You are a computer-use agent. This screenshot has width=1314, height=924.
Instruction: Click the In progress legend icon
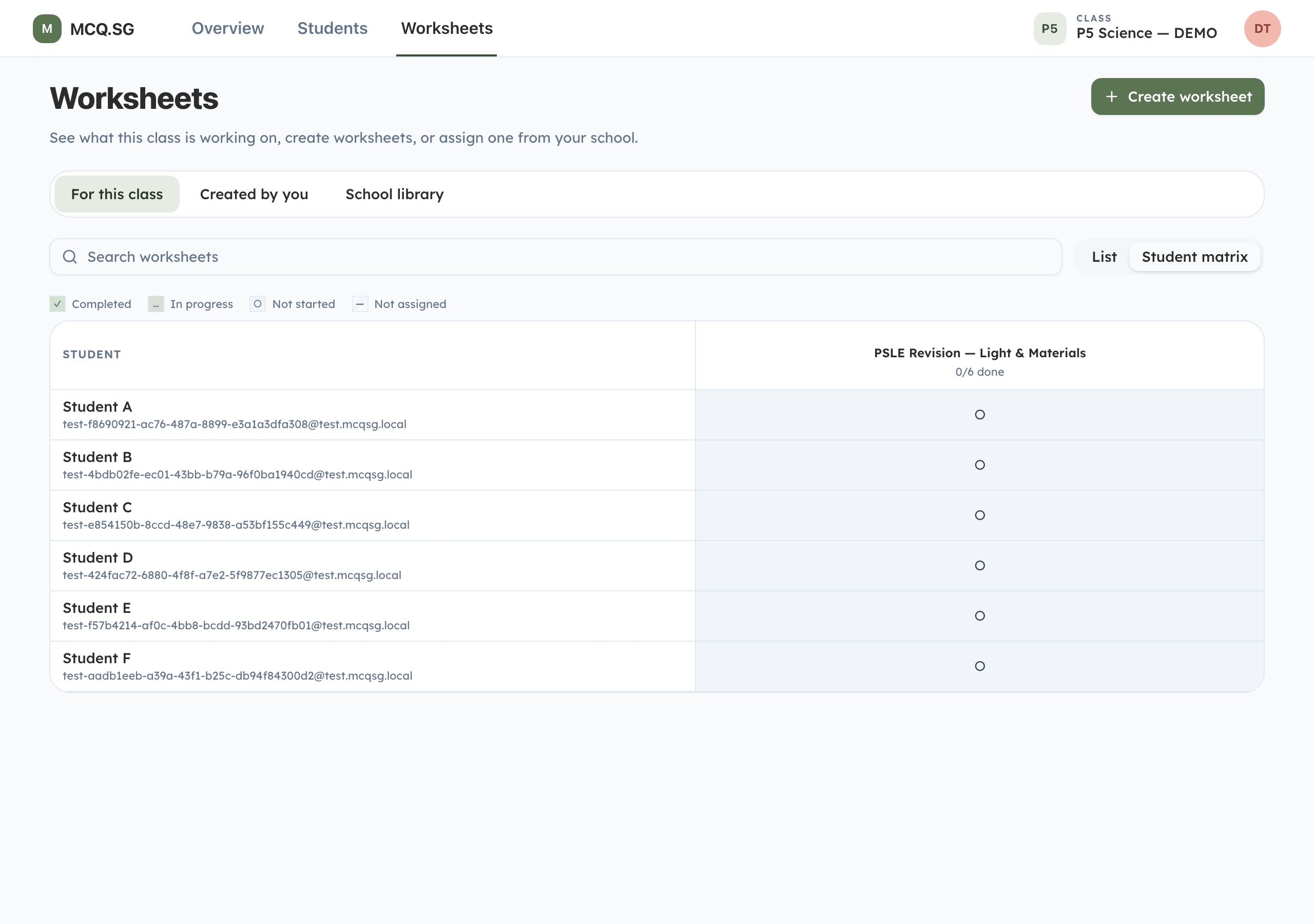(156, 303)
